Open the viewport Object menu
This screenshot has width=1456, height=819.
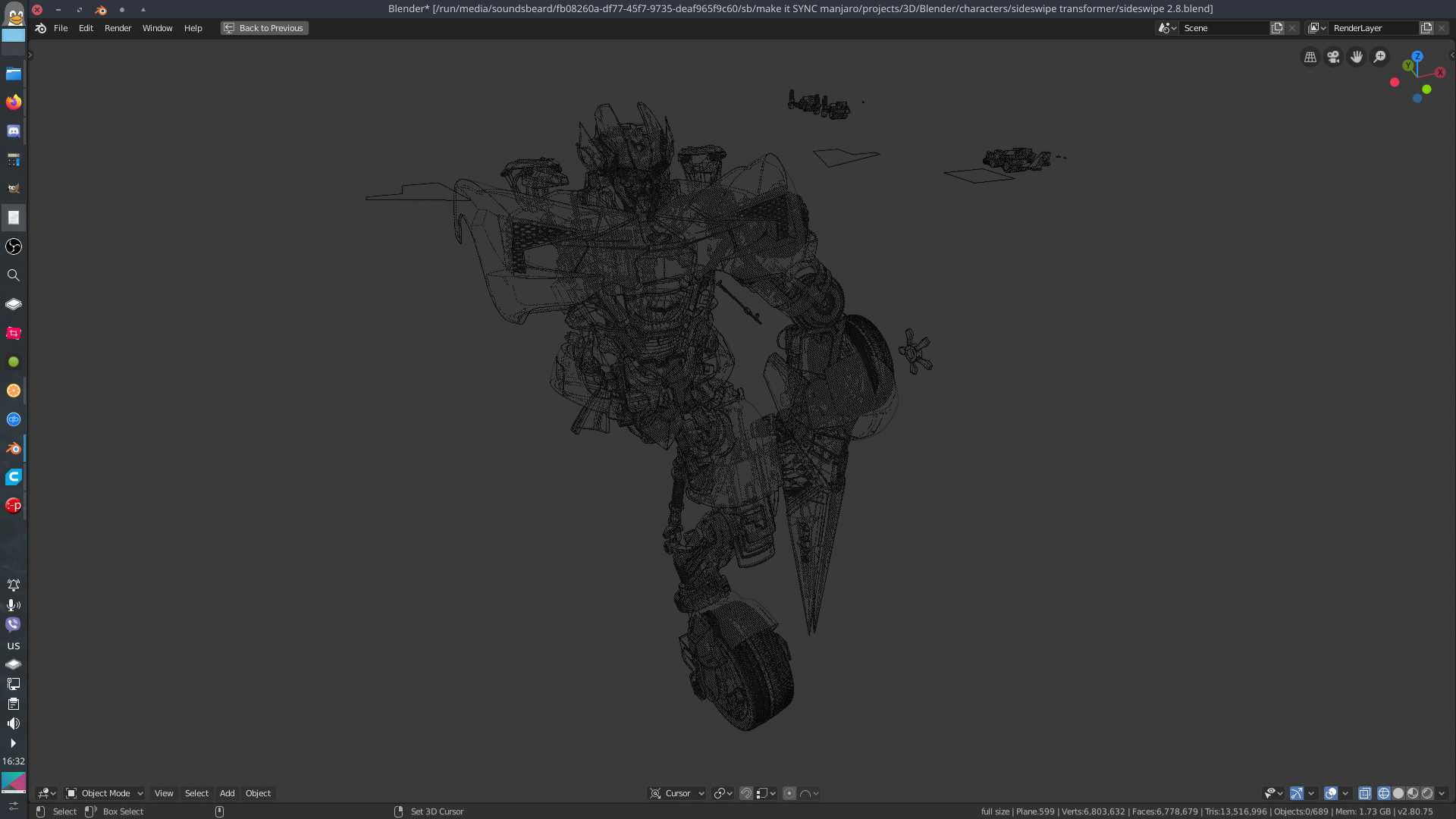258,793
